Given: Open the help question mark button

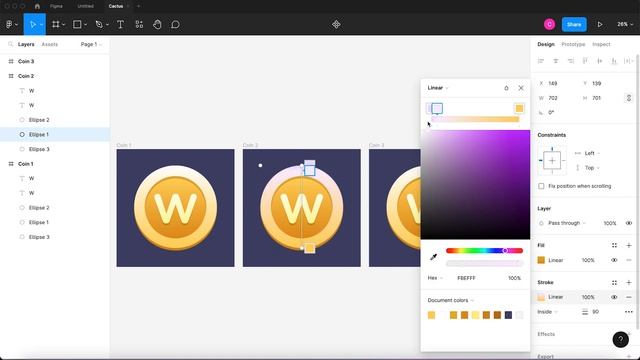Looking at the screenshot, I should [620, 339].
